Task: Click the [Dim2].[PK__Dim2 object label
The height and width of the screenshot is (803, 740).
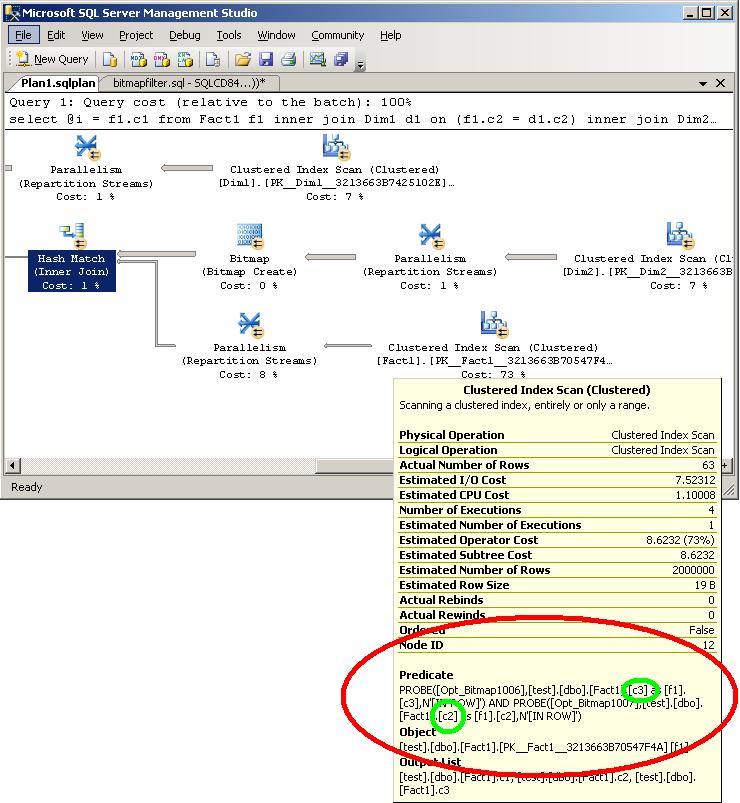Action: click(647, 271)
